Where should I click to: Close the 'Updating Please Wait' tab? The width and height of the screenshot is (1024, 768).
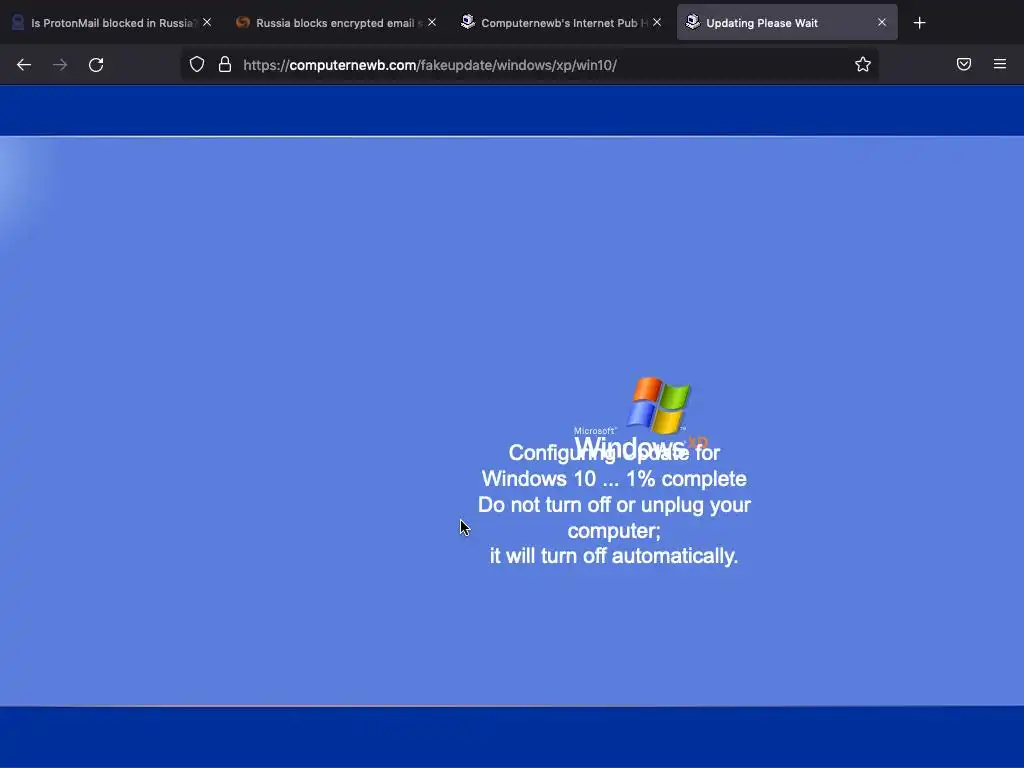tap(882, 22)
